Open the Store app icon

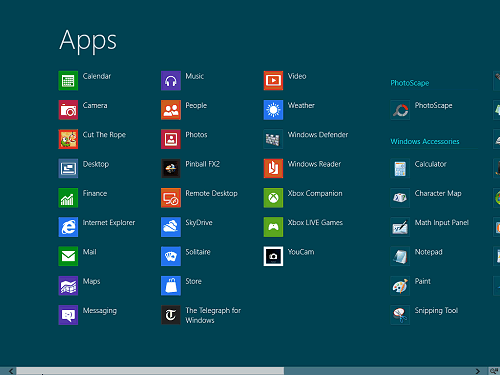point(171,286)
